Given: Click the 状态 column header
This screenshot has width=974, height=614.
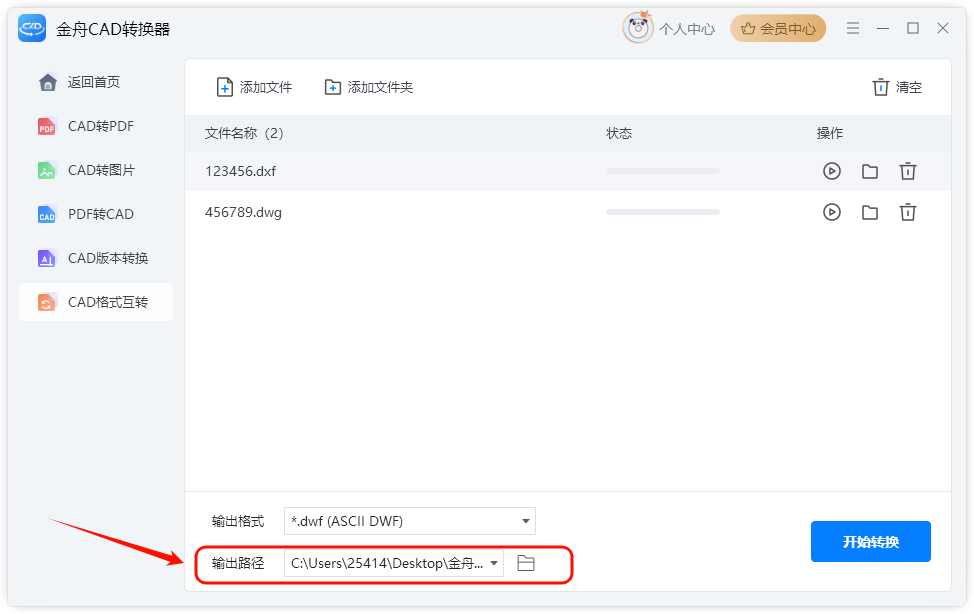Looking at the screenshot, I should tap(619, 133).
